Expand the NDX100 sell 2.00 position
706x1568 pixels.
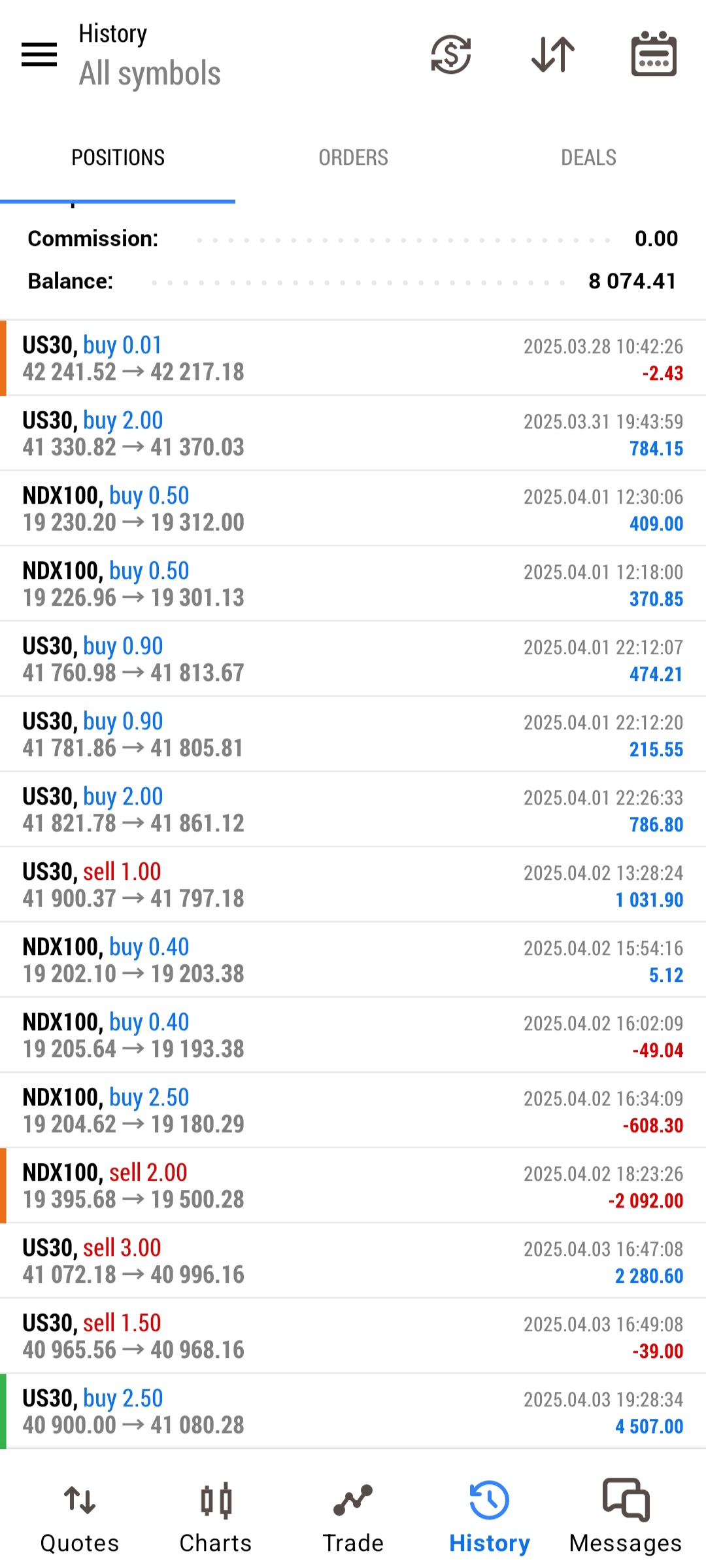point(353,1185)
